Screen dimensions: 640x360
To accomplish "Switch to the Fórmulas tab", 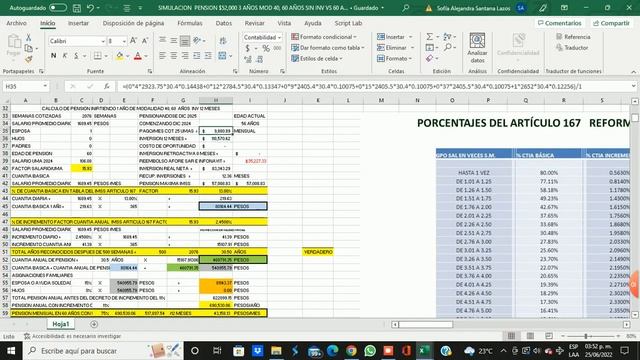I will tap(190, 23).
